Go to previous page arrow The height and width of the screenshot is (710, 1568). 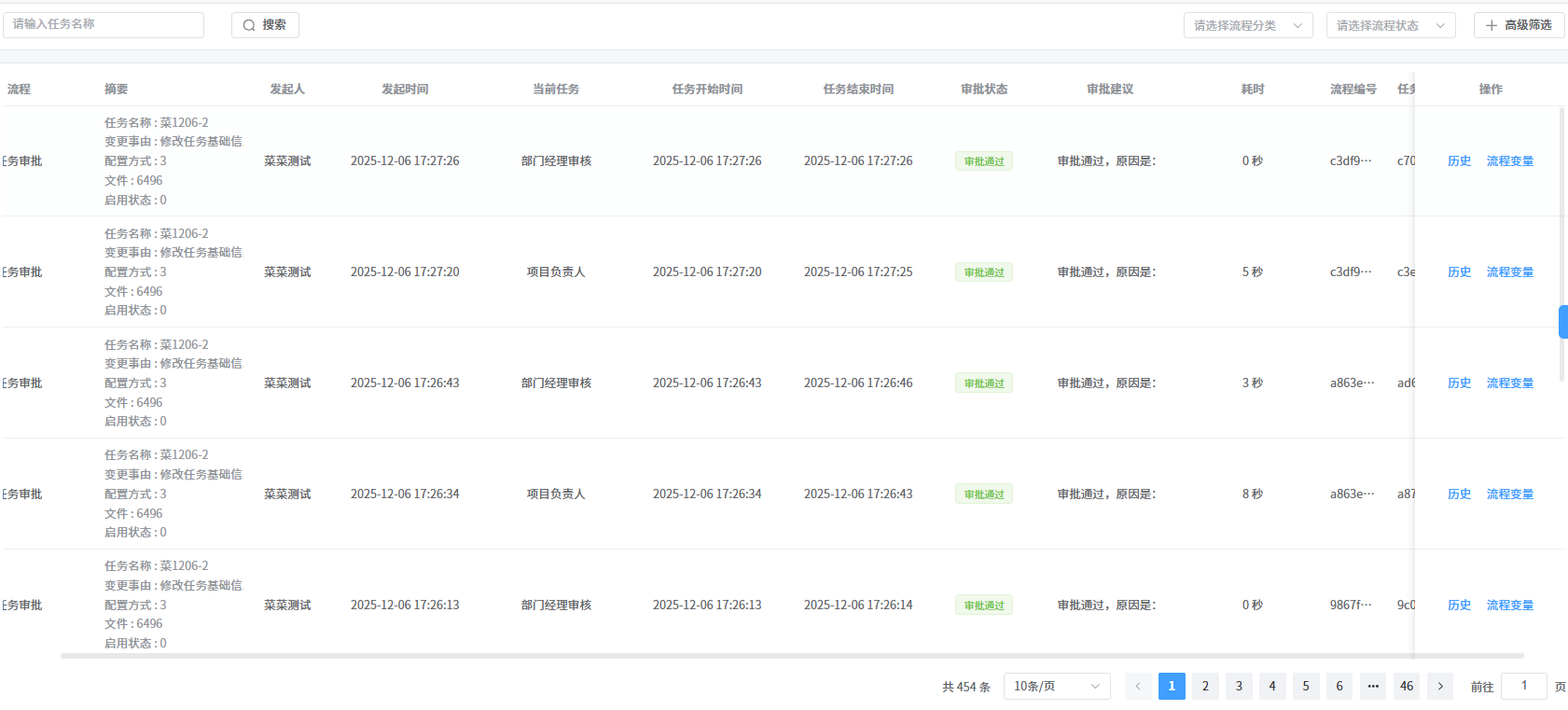[x=1138, y=687]
